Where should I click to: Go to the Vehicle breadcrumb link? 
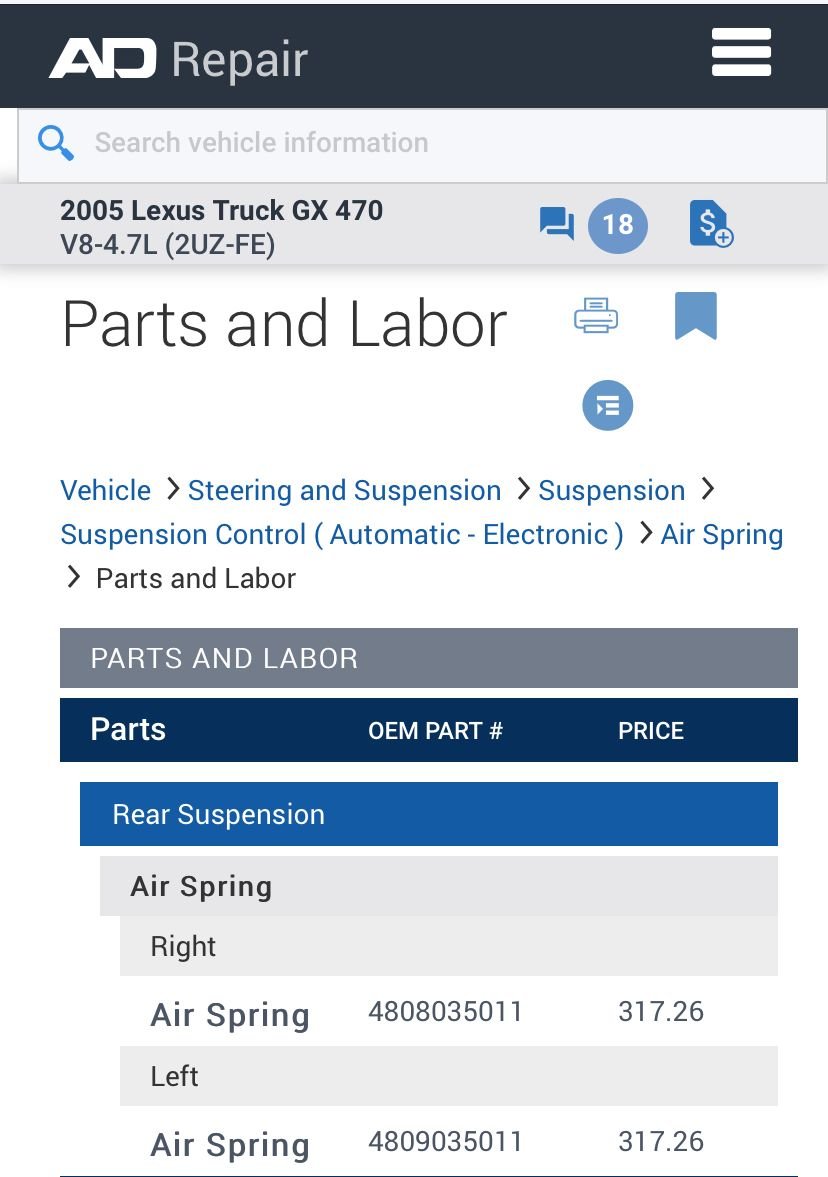106,490
